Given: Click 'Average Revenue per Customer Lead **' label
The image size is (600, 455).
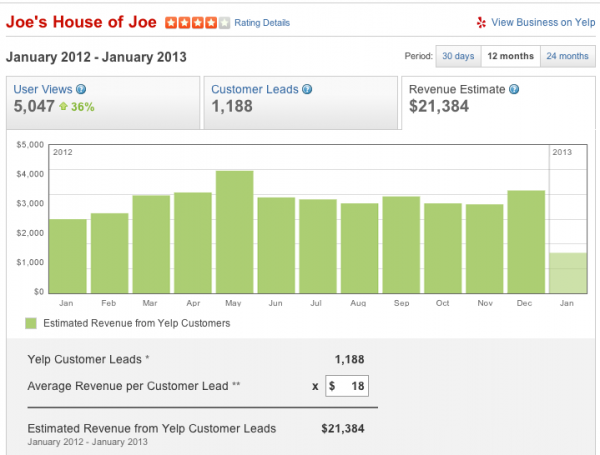Looking at the screenshot, I should 134,386.
